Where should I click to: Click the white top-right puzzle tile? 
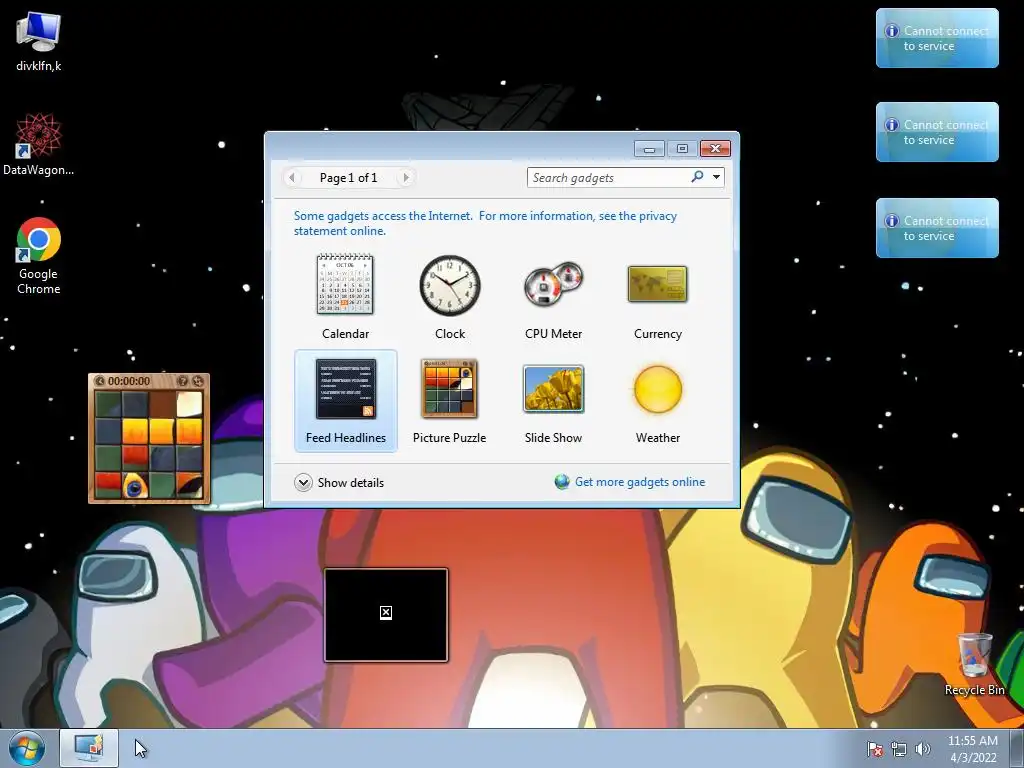[x=189, y=404]
